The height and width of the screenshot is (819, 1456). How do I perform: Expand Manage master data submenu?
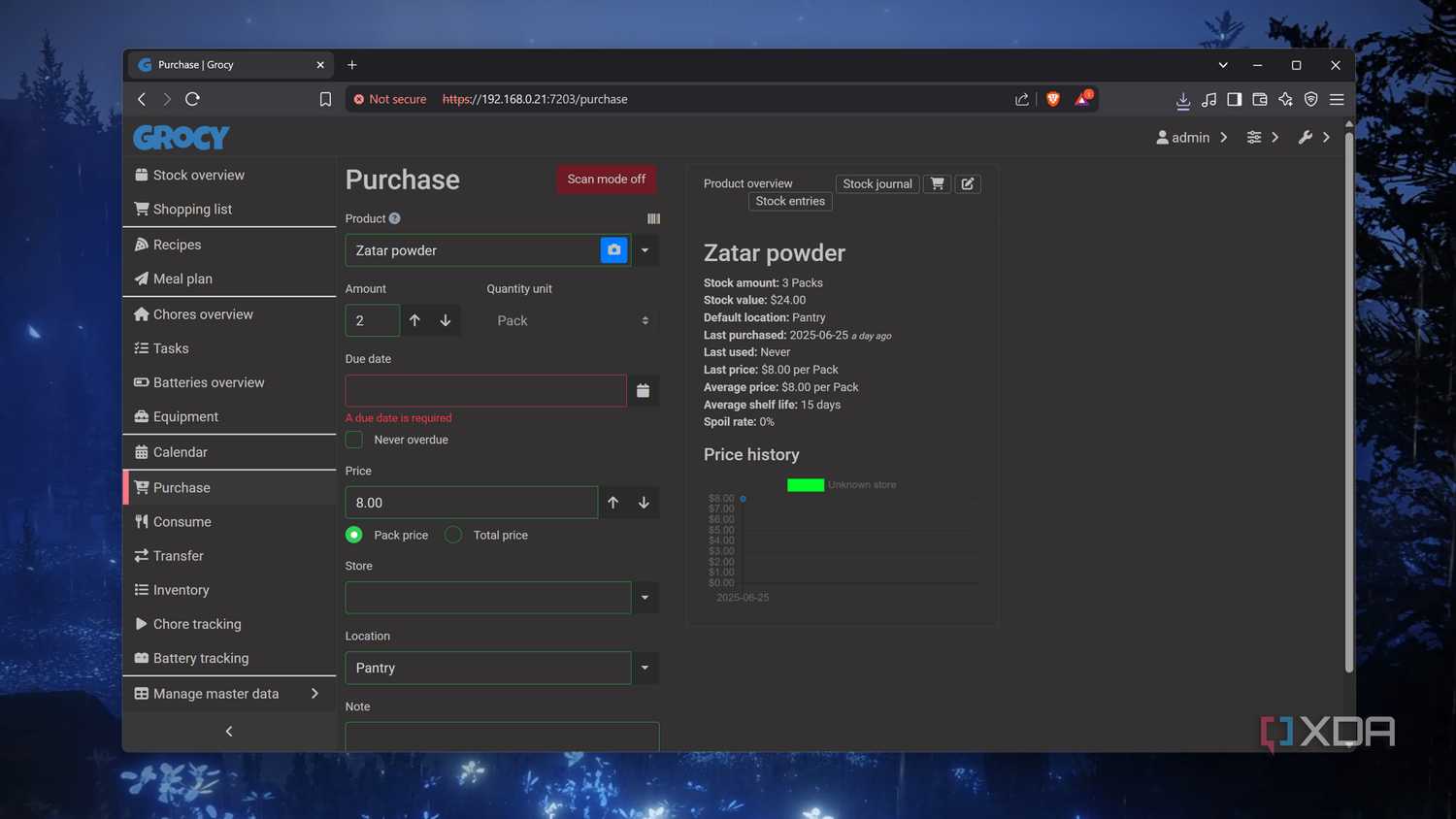click(x=229, y=694)
